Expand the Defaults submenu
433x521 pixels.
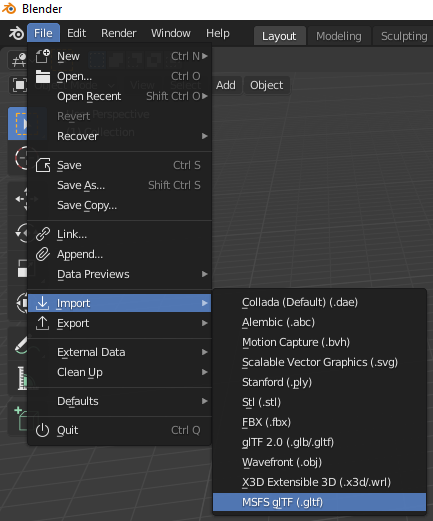120,401
